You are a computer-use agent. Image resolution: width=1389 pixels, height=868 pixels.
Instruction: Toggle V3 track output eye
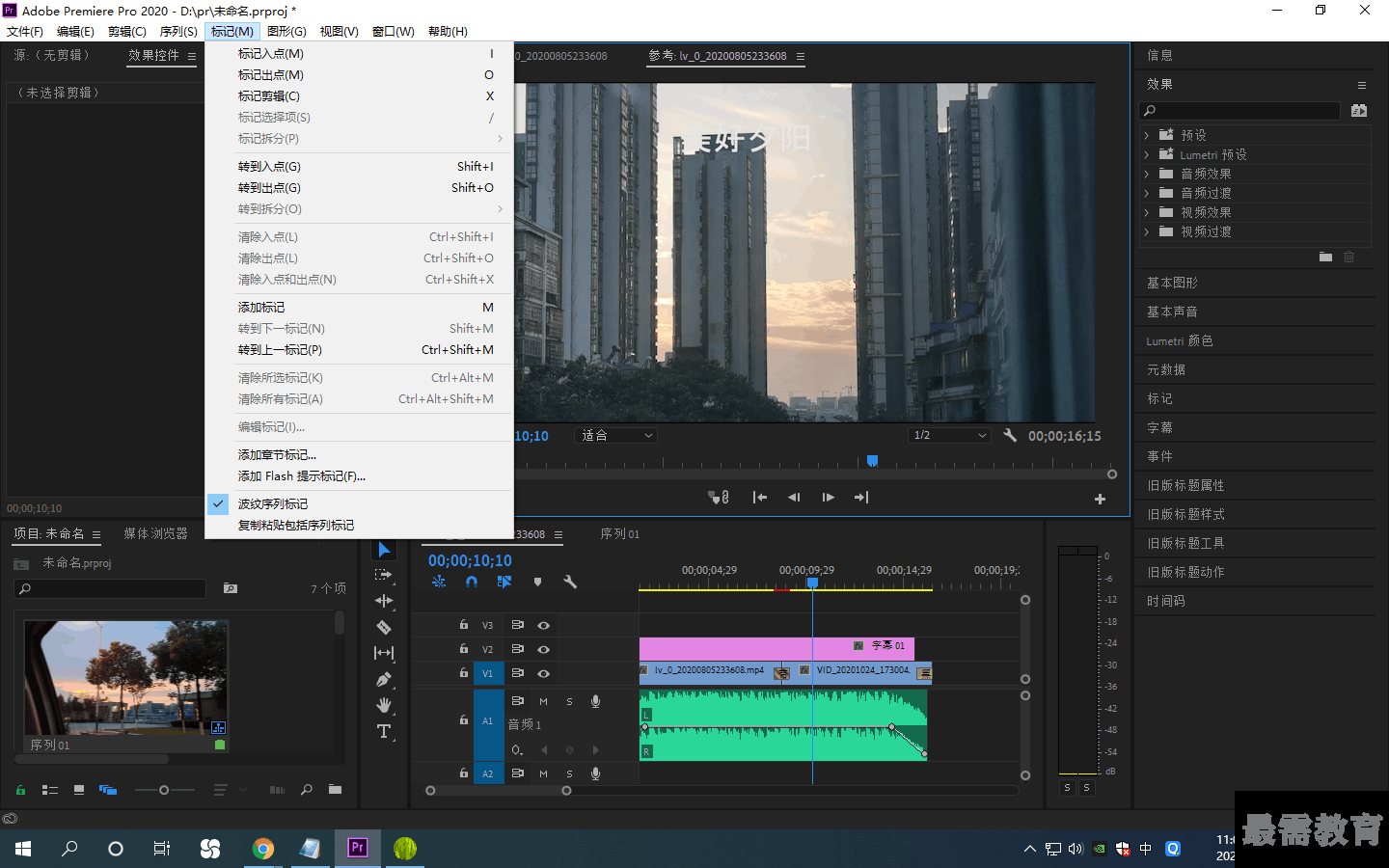click(543, 625)
